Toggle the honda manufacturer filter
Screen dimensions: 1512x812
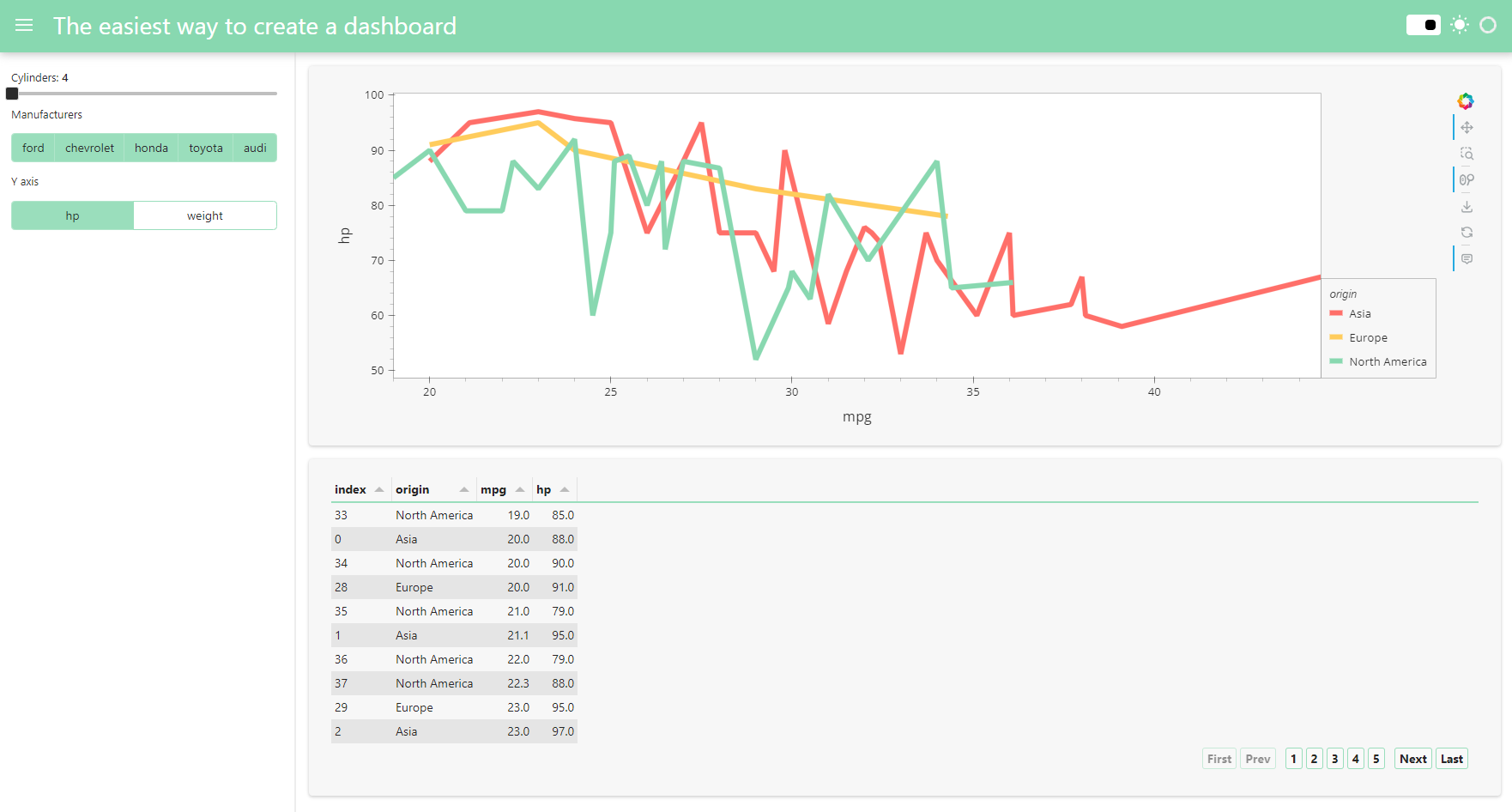[x=151, y=148]
